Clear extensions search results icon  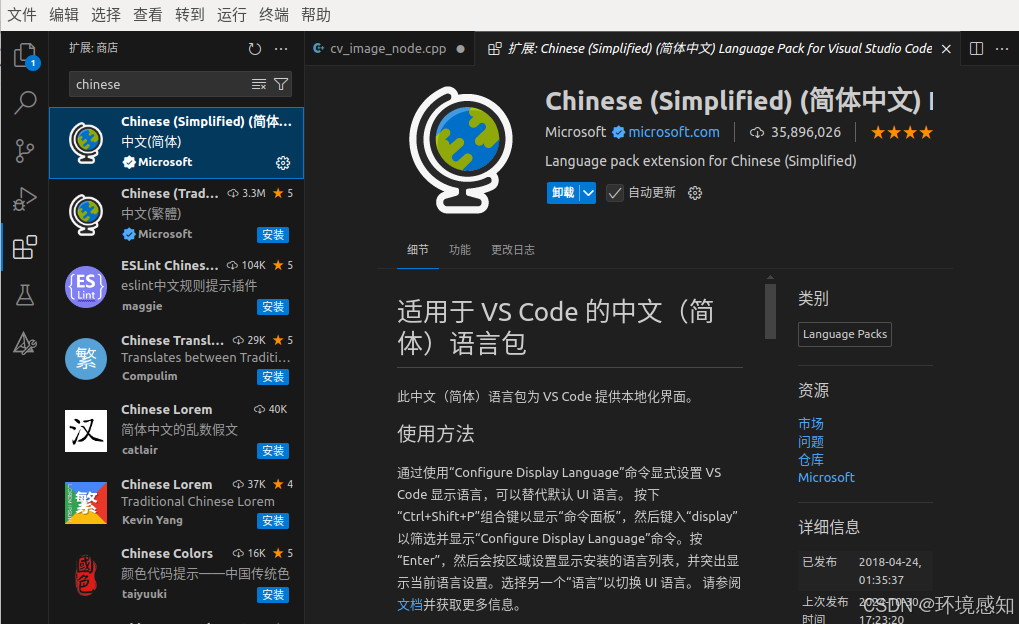point(259,84)
